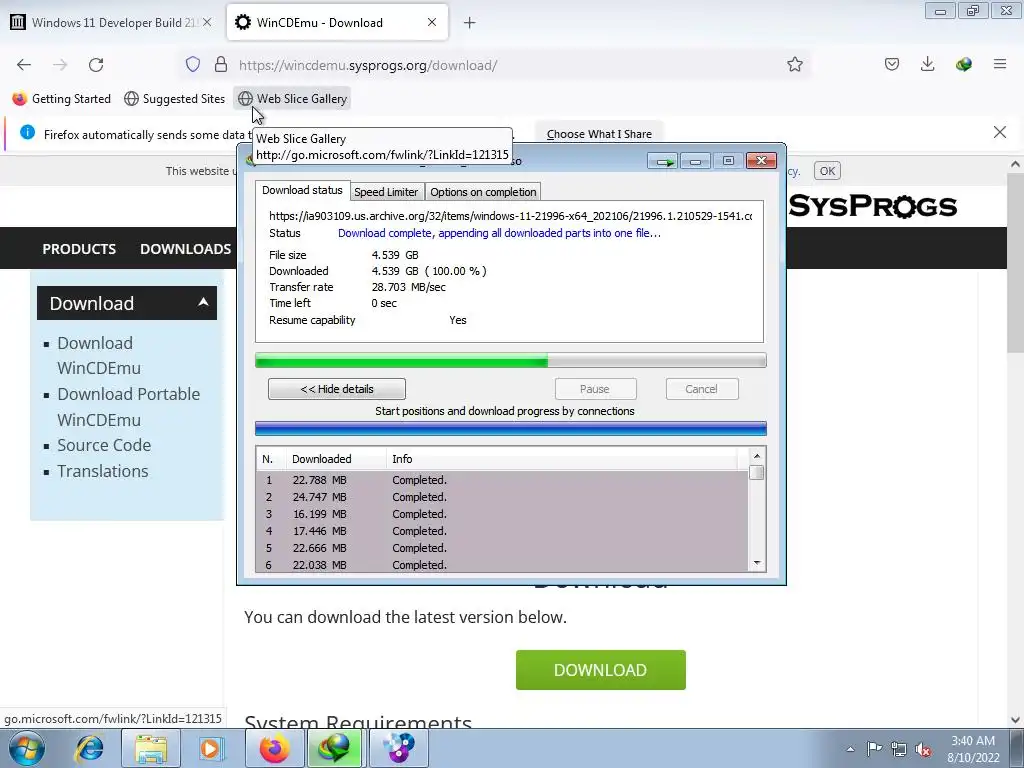Click the Choose What I Share button
This screenshot has width=1024, height=768.
click(599, 134)
